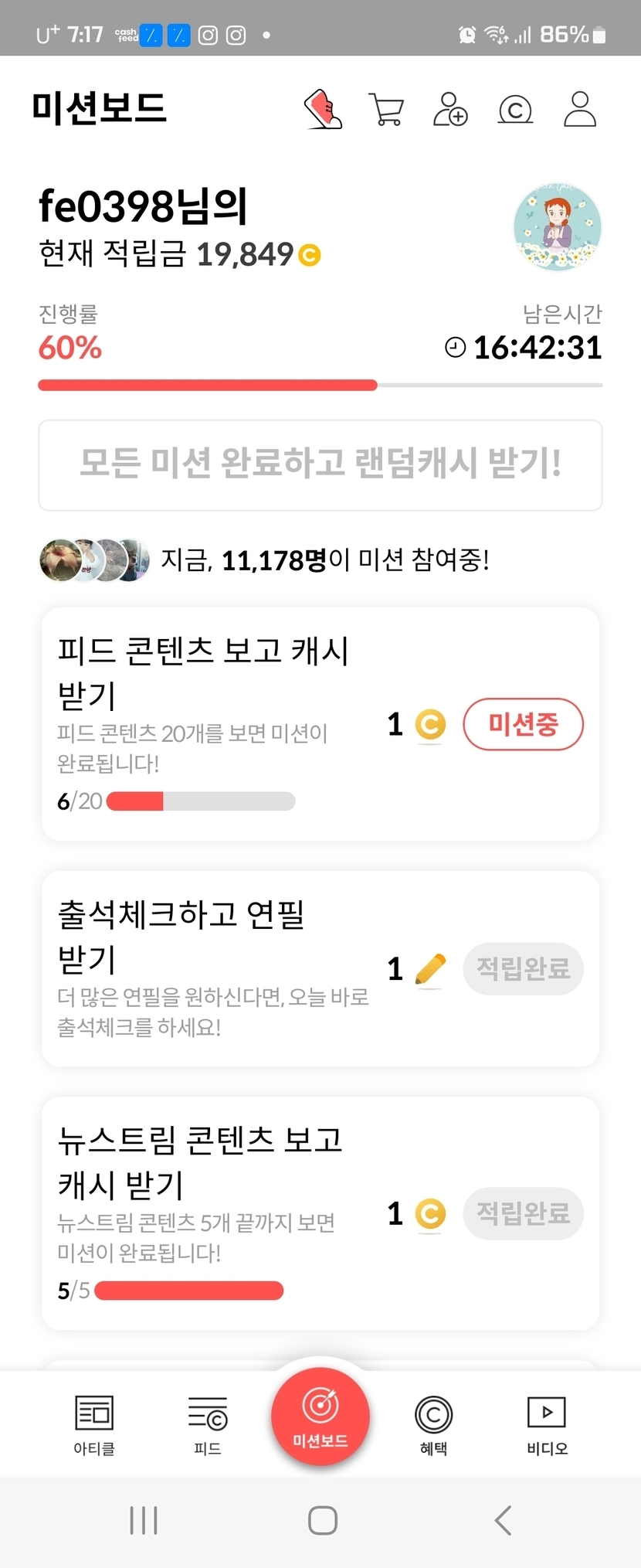Tap the pencil reward icon
641x1568 pixels.
[x=430, y=969]
